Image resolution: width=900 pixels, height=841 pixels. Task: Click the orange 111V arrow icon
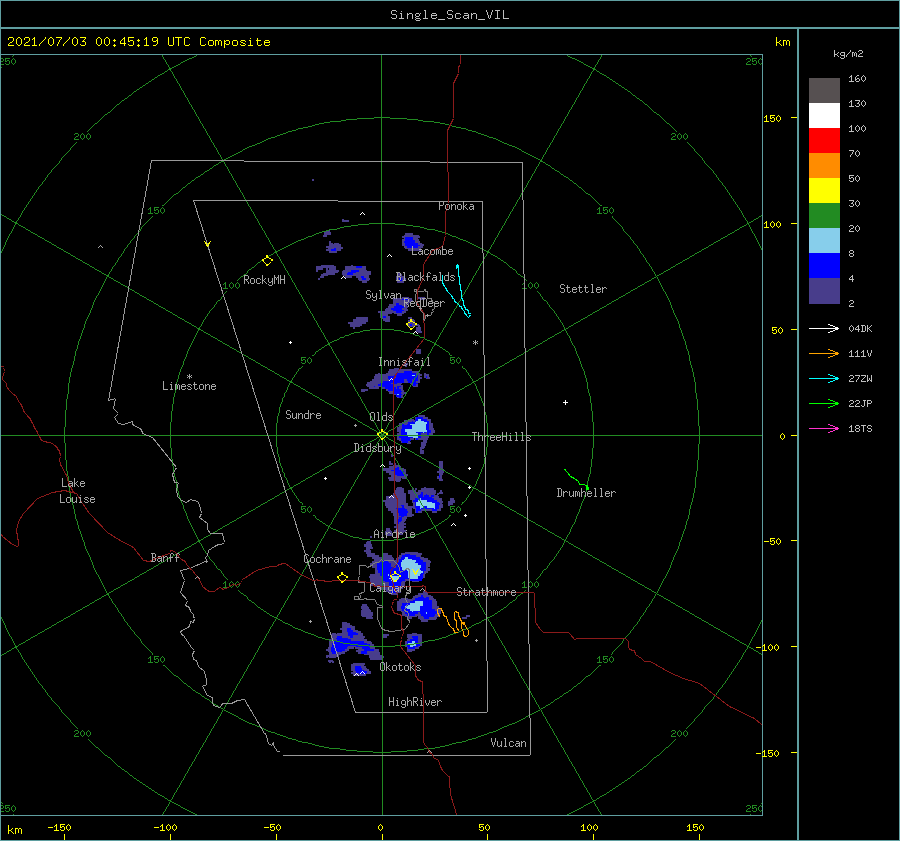tap(824, 354)
